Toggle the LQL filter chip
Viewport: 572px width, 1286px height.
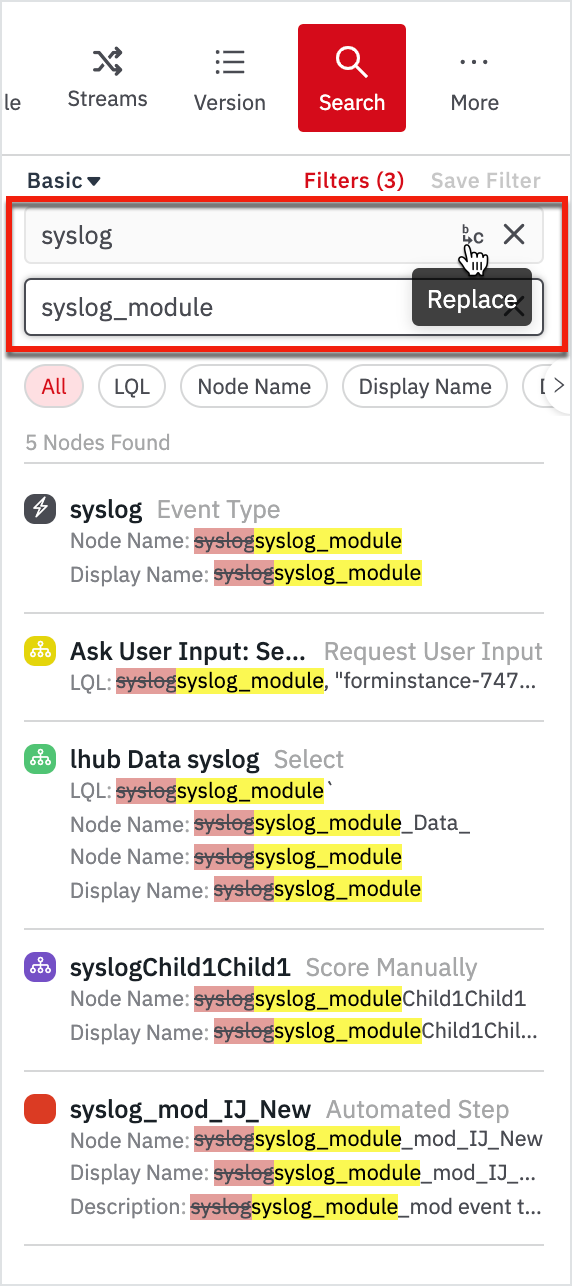click(x=132, y=387)
